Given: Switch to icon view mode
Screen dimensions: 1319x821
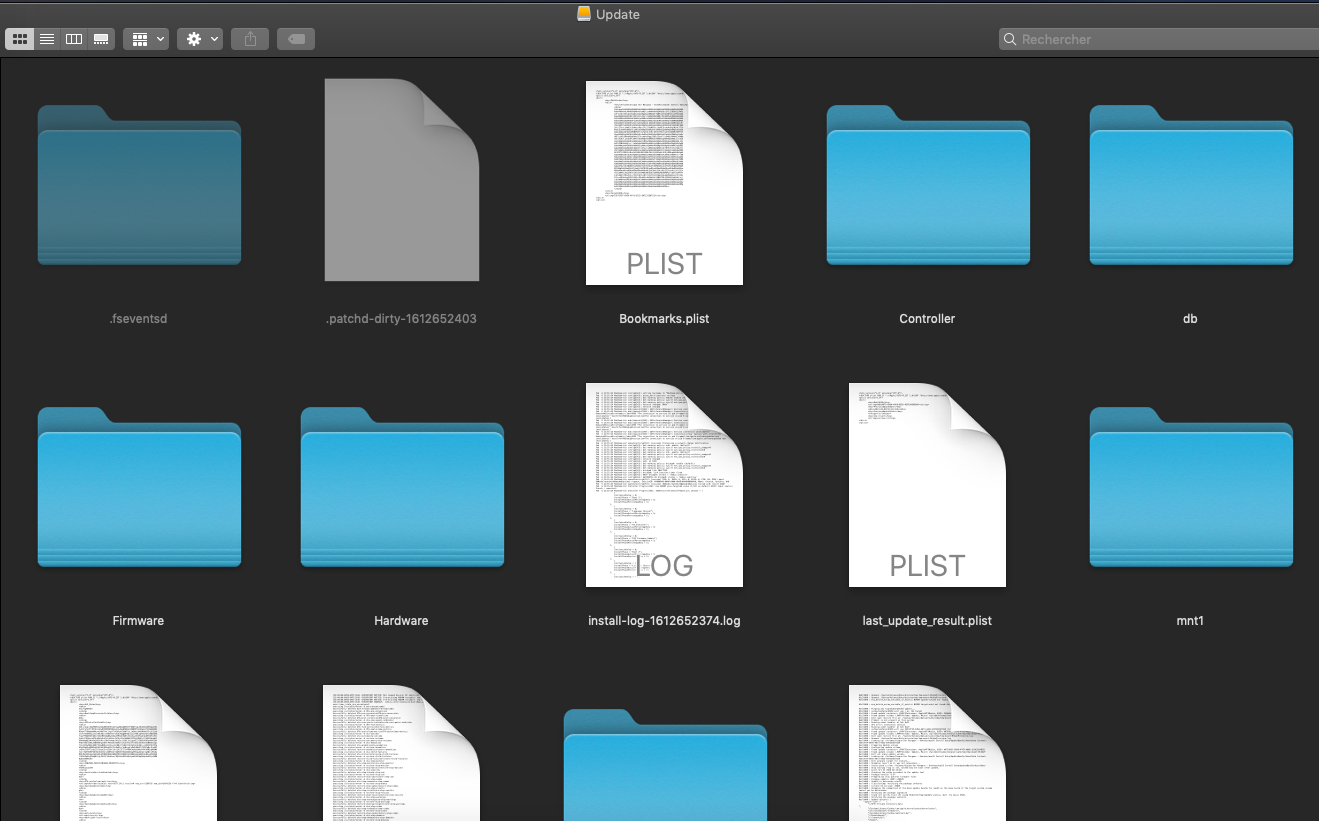Looking at the screenshot, I should pos(20,39).
